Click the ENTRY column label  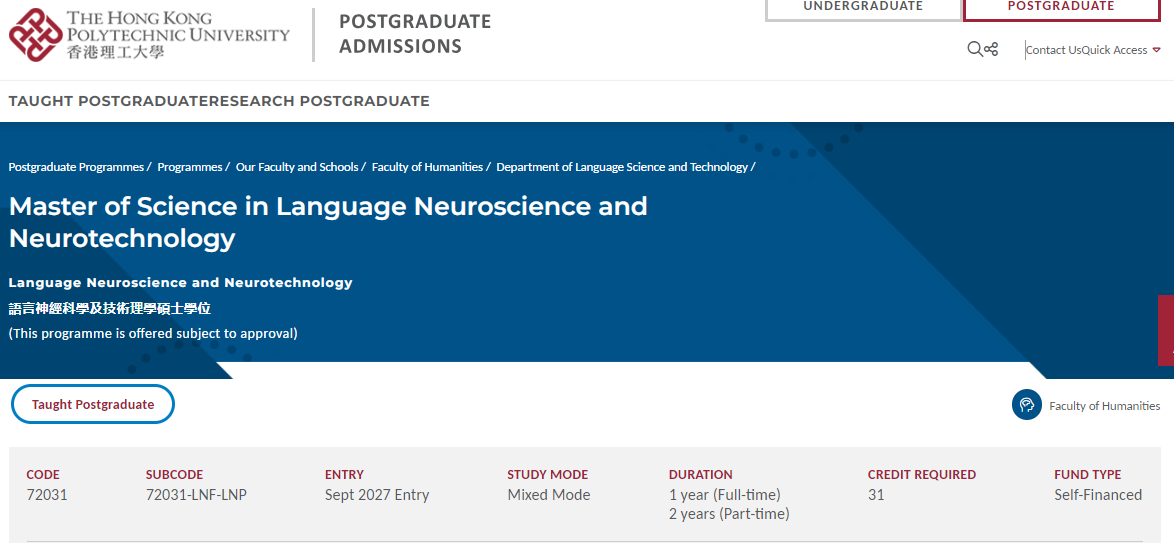(x=344, y=475)
